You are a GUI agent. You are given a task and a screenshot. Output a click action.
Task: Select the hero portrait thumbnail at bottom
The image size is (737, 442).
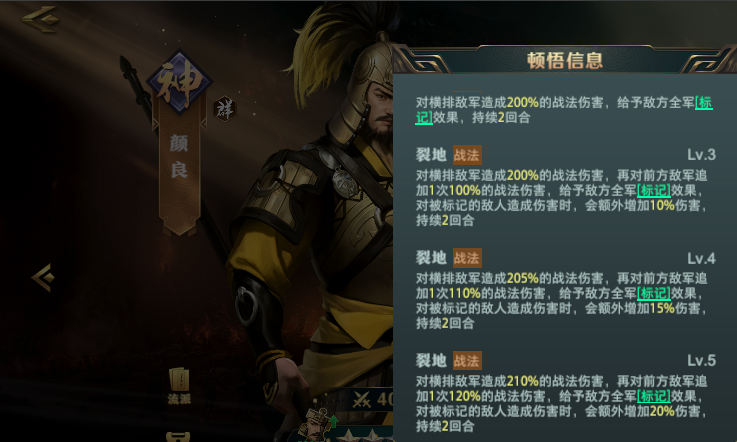pos(316,426)
